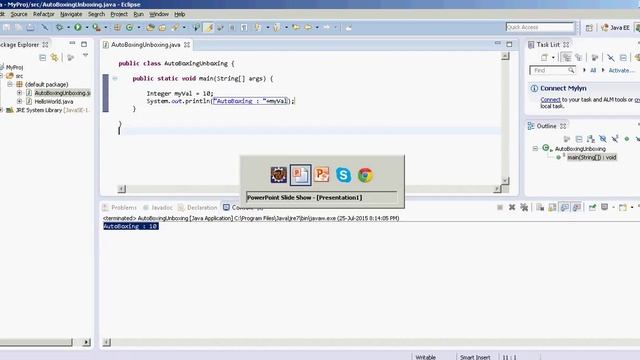Click the Print icon in main toolbar
640x360 pixels.
(x=31, y=27)
